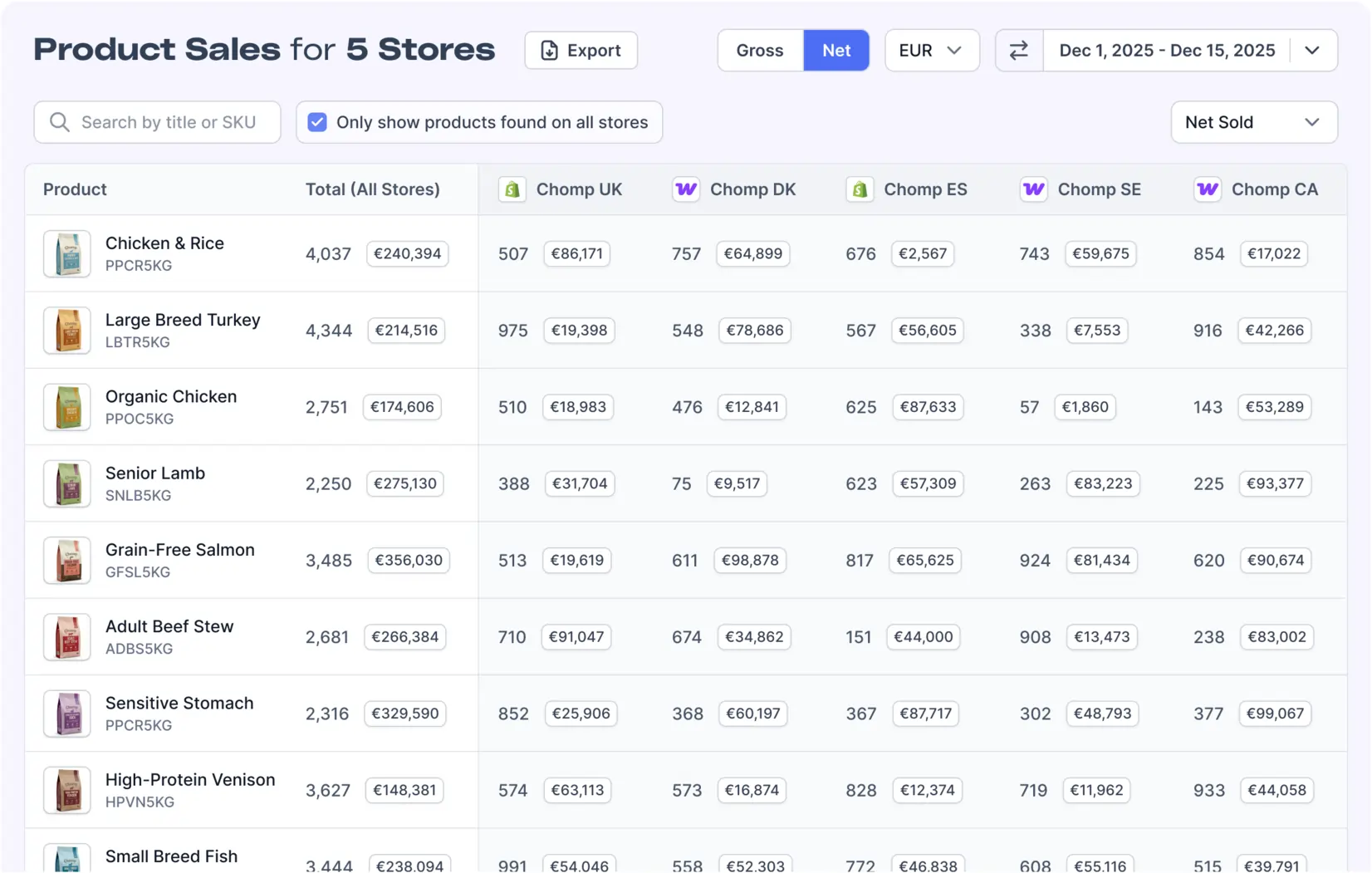The image size is (1372, 873).
Task: Click the compare arrows icon before the date range
Action: 1019,50
